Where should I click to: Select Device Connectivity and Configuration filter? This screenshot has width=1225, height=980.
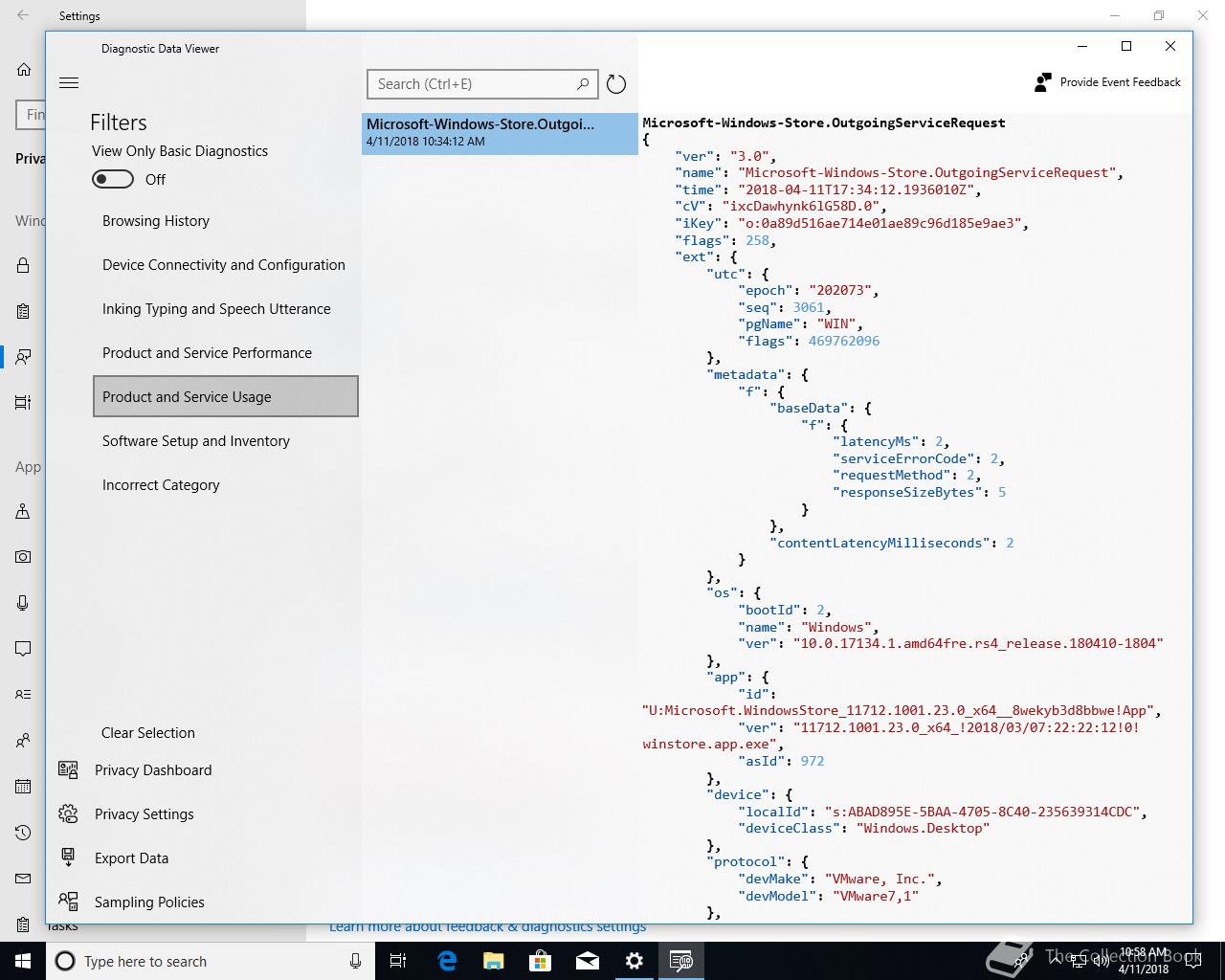click(x=226, y=265)
